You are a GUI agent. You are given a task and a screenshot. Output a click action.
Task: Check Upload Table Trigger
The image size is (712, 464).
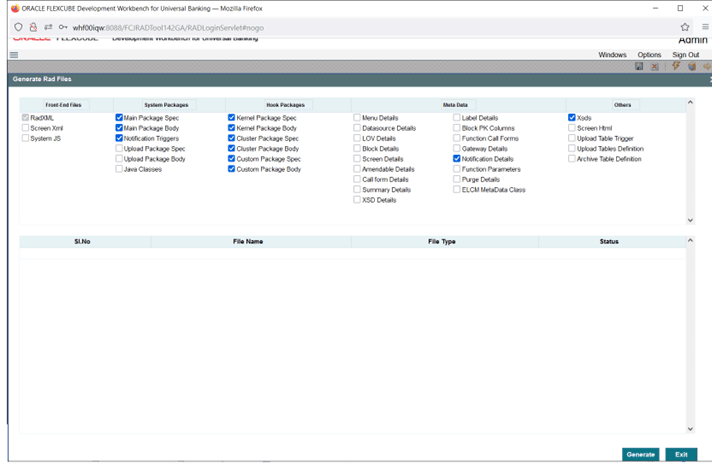point(572,138)
